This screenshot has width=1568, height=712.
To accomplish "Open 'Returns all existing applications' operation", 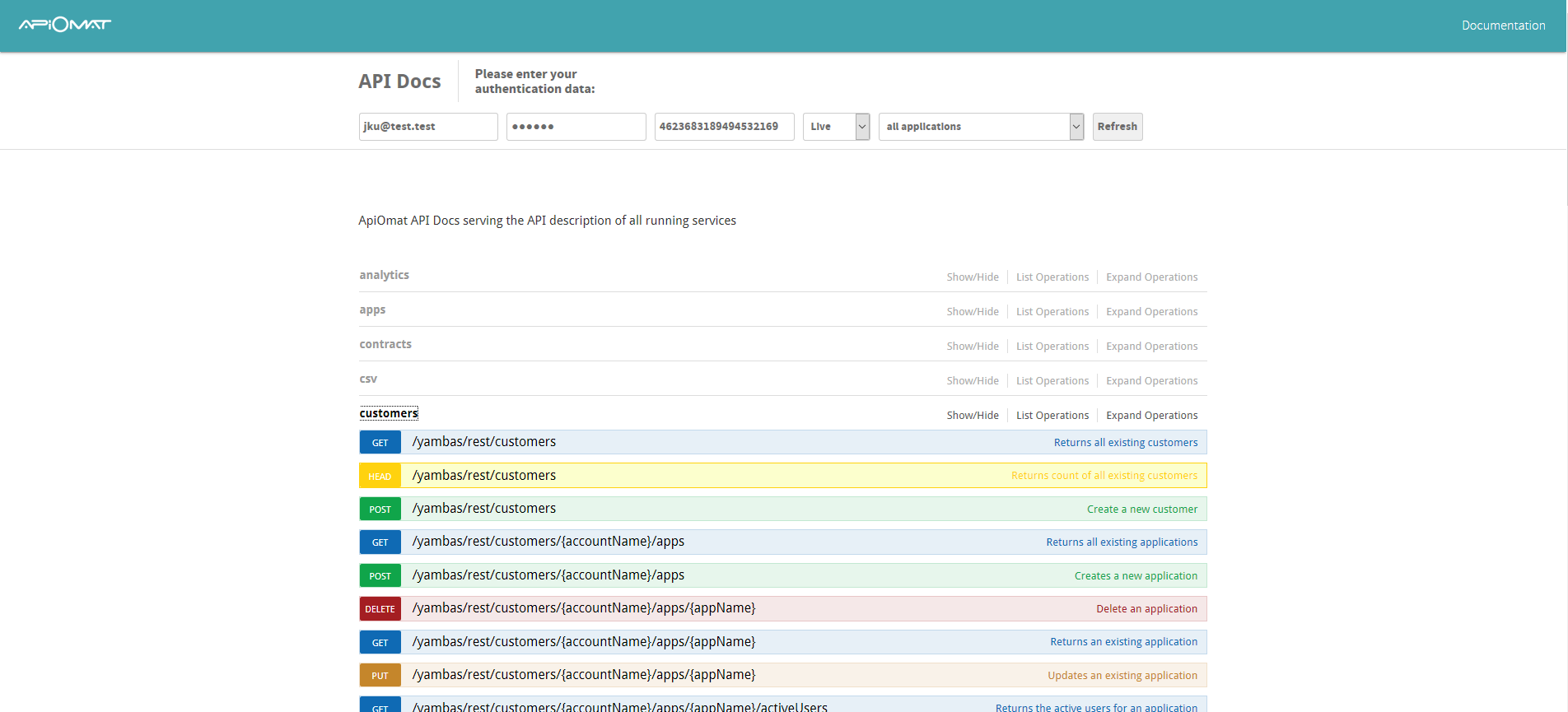I will coord(1122,542).
